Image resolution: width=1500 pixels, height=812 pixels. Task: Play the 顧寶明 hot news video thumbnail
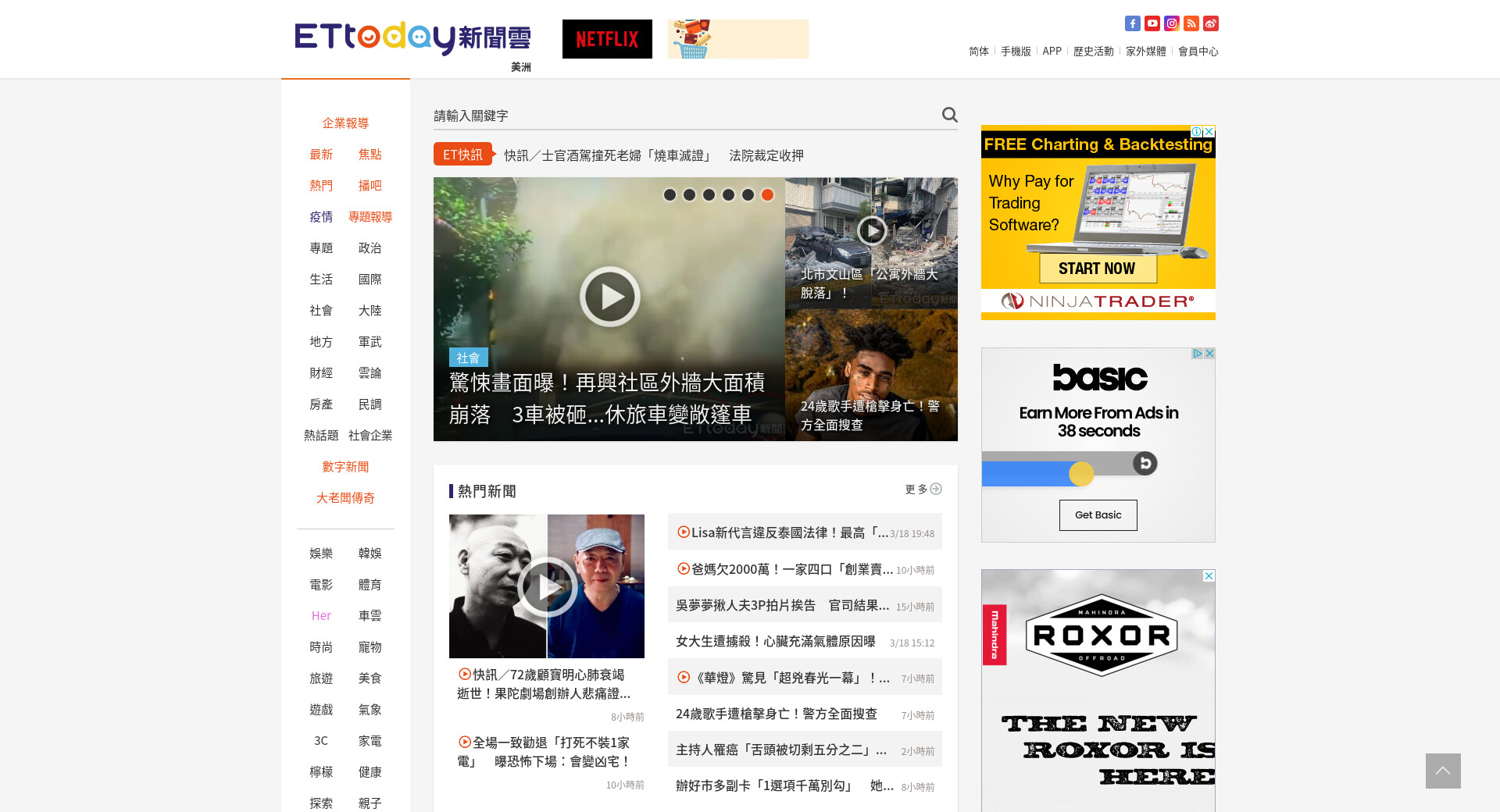coord(547,586)
